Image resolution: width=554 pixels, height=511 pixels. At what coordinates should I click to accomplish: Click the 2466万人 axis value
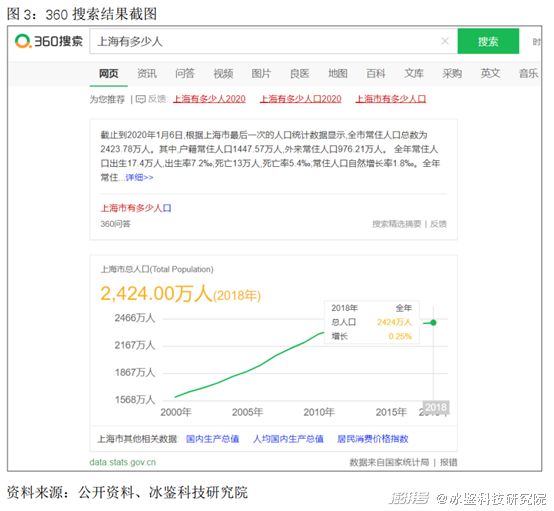pyautogui.click(x=135, y=318)
